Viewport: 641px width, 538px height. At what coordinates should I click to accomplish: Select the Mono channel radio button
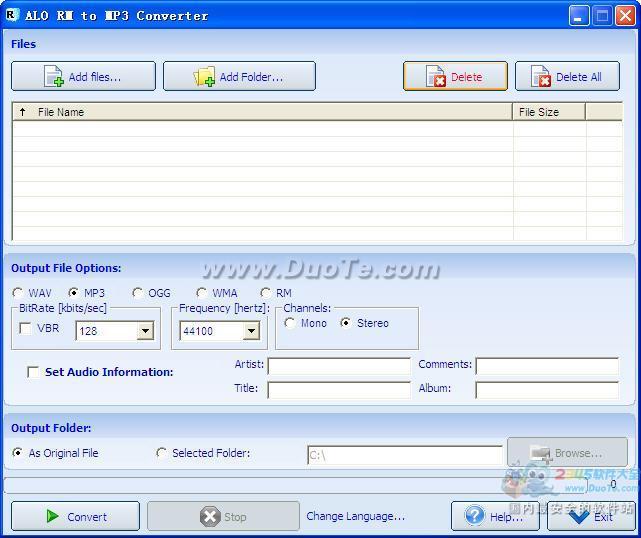click(290, 323)
